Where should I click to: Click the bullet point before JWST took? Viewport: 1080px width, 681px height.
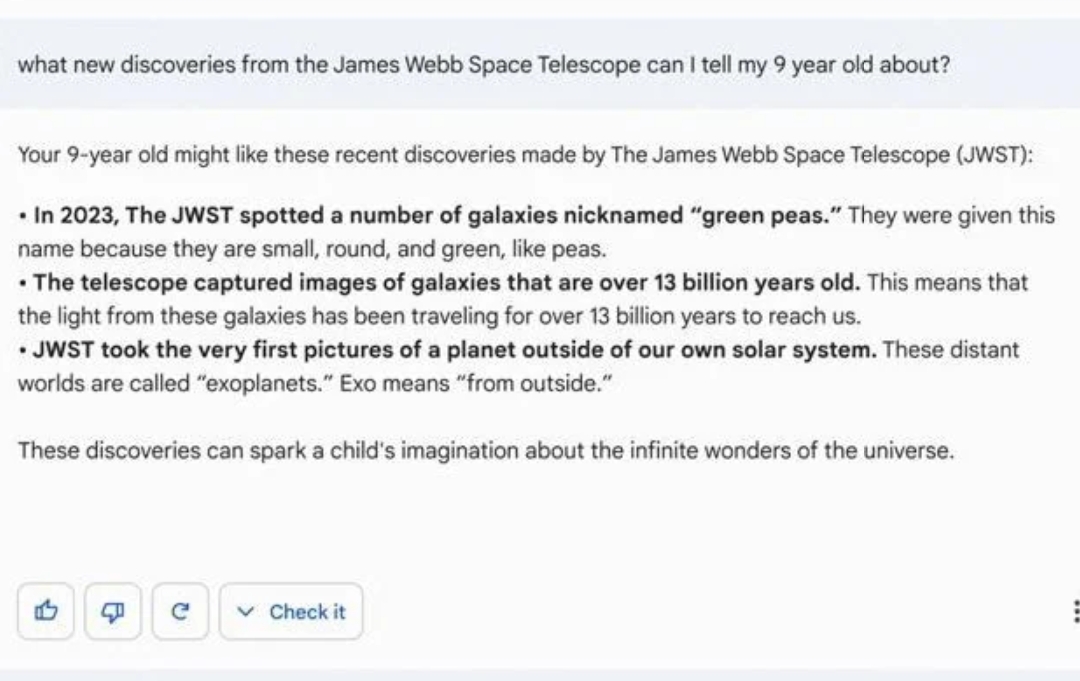tap(23, 350)
